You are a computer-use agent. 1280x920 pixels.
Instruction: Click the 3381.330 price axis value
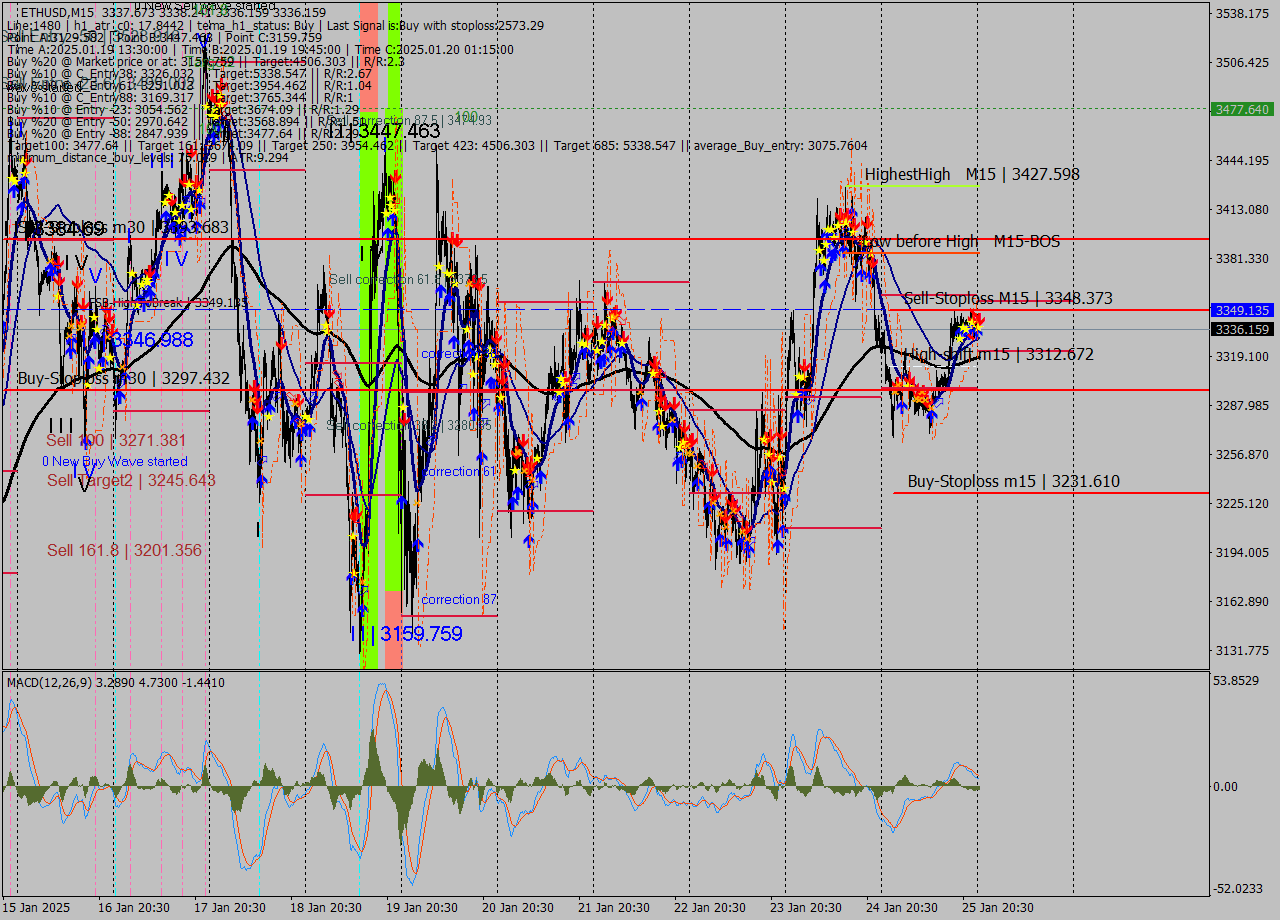(1241, 258)
